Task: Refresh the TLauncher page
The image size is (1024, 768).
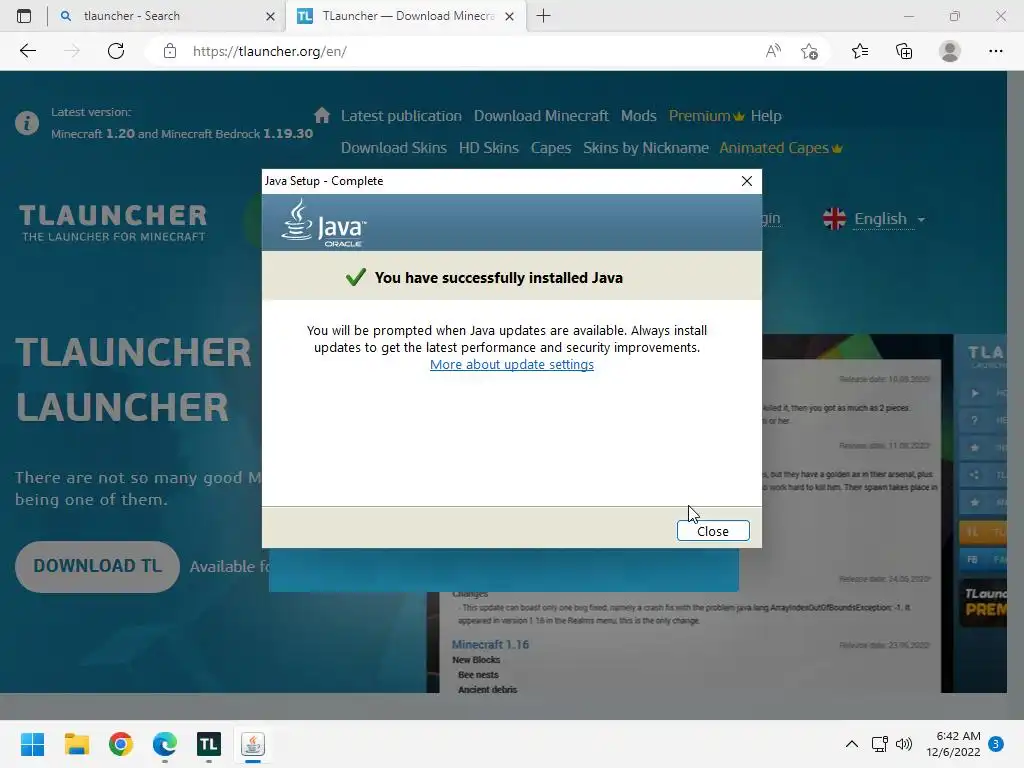Action: [116, 51]
